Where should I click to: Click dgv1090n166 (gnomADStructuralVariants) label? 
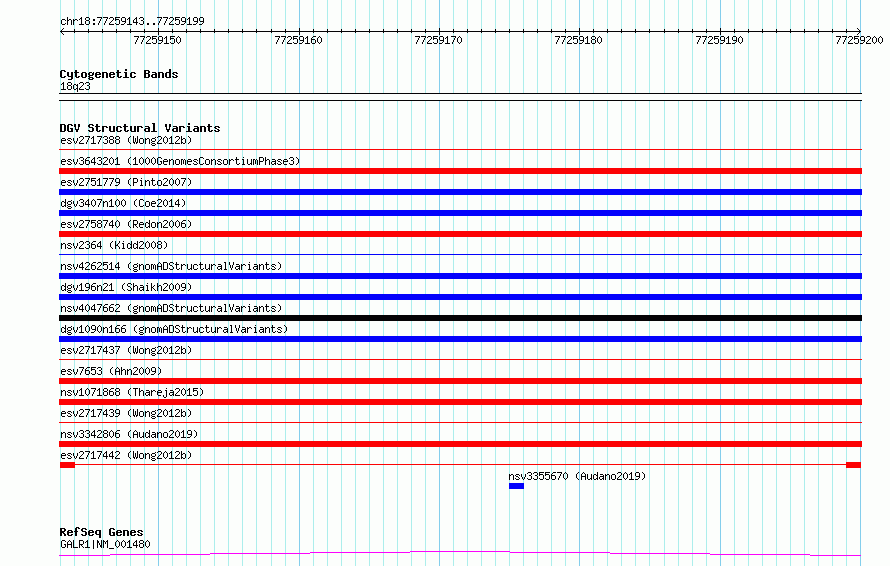click(x=174, y=329)
